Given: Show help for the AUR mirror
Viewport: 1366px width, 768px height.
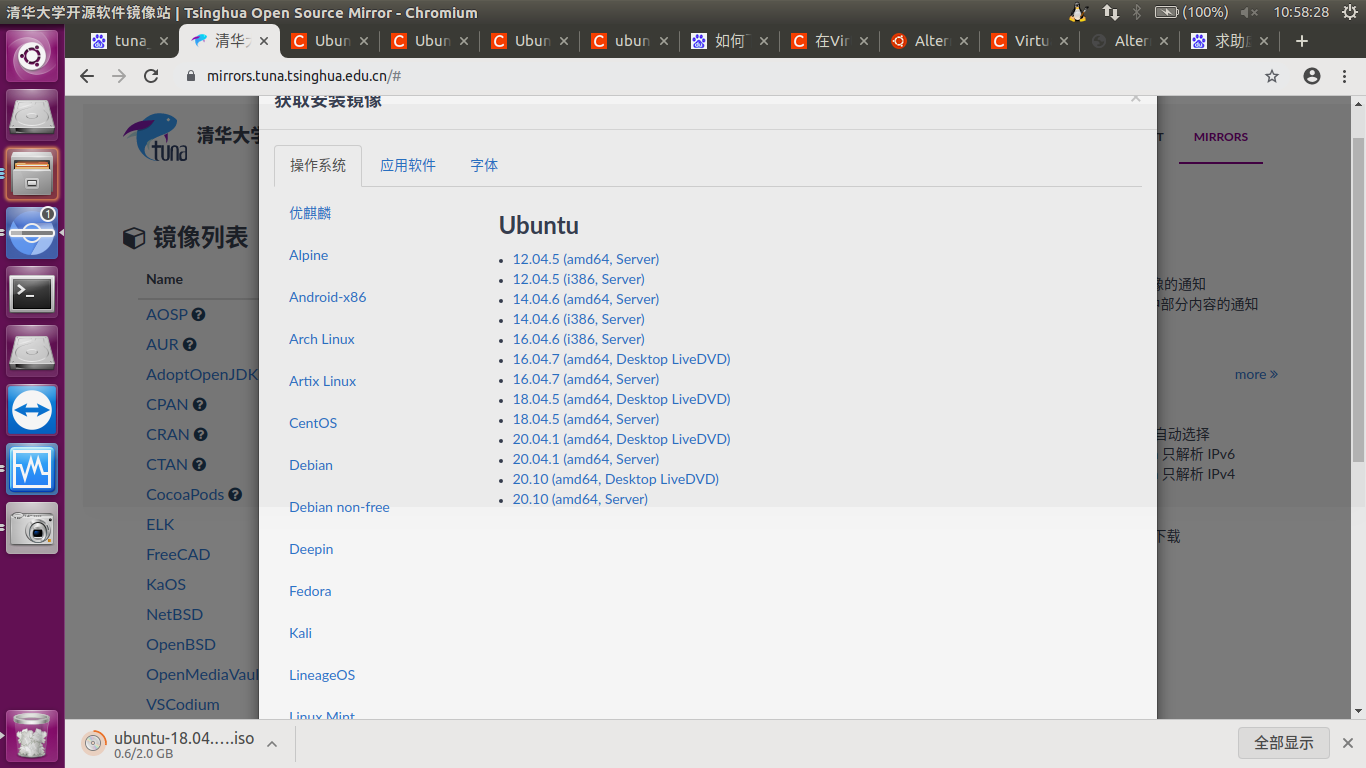Looking at the screenshot, I should [x=189, y=344].
